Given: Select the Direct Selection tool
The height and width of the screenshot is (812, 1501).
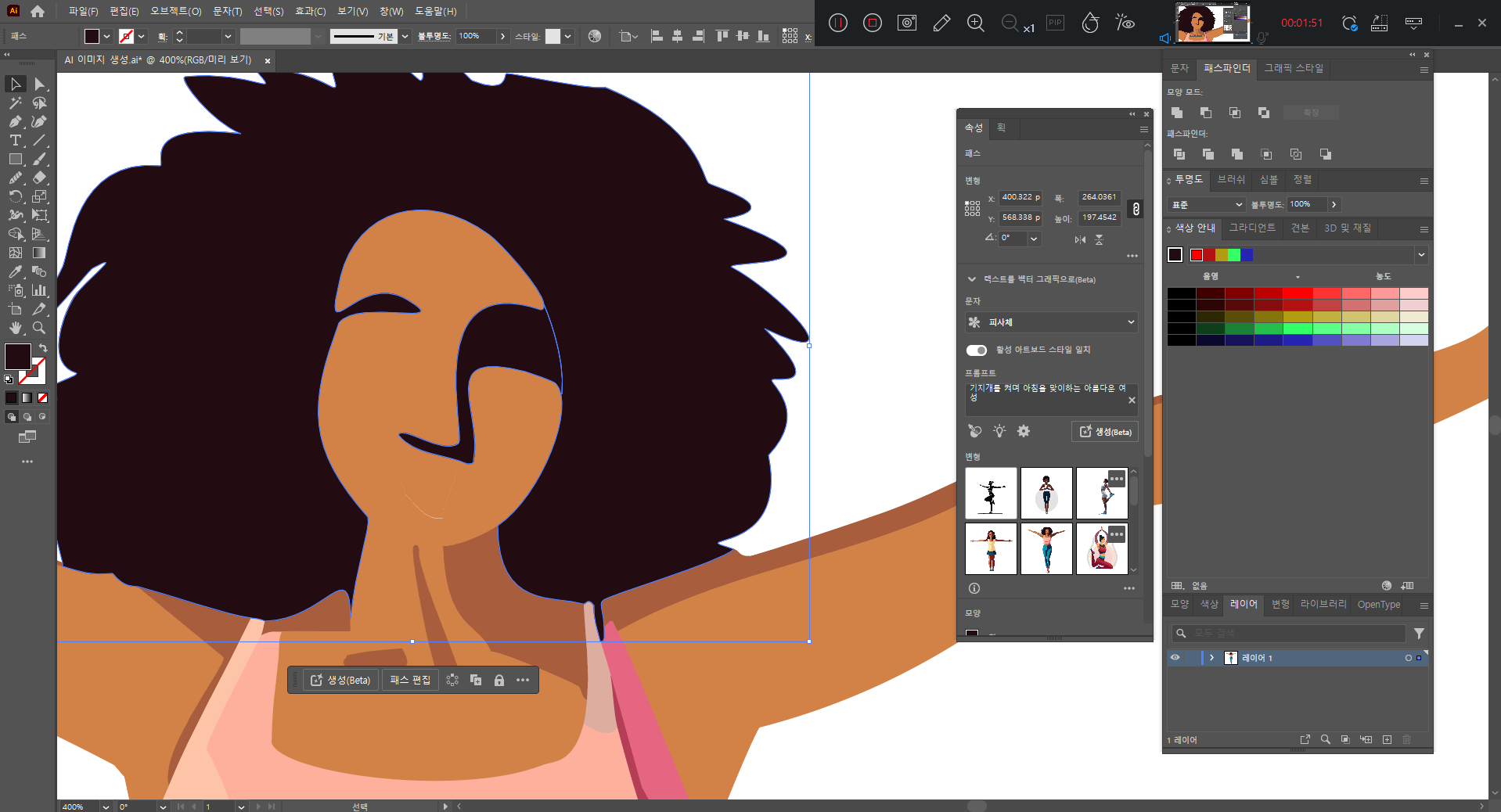Looking at the screenshot, I should (x=39, y=84).
